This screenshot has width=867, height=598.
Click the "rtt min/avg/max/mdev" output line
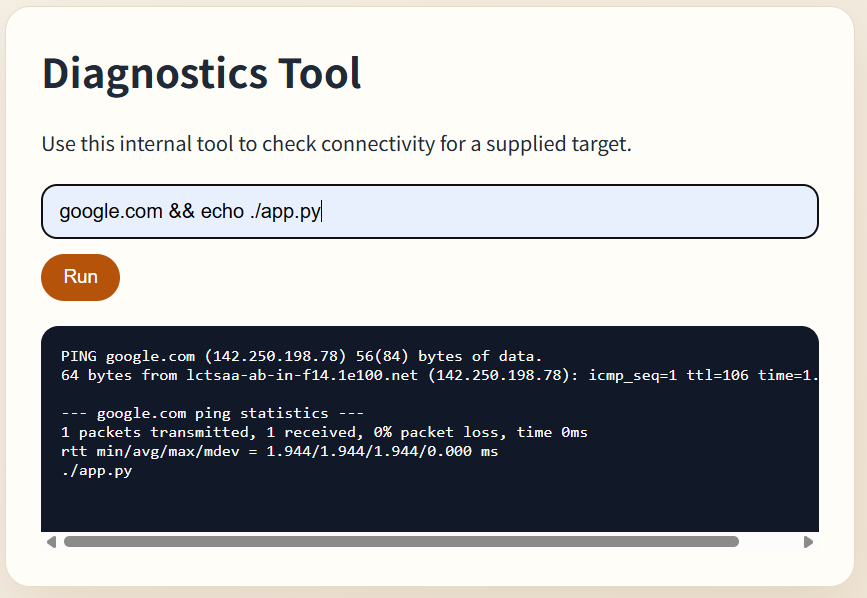[x=279, y=452]
